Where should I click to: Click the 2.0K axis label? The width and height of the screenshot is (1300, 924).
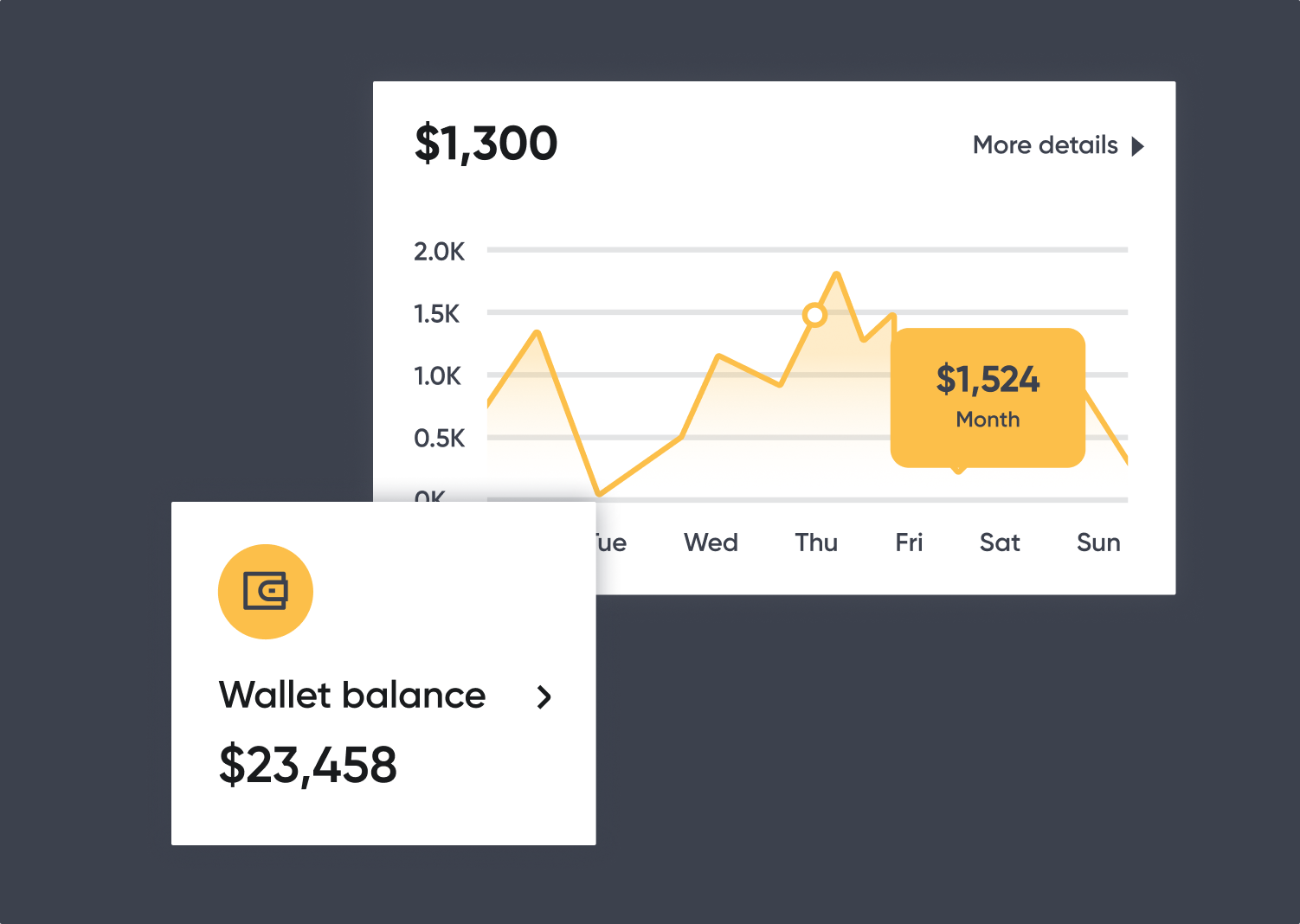click(x=439, y=252)
